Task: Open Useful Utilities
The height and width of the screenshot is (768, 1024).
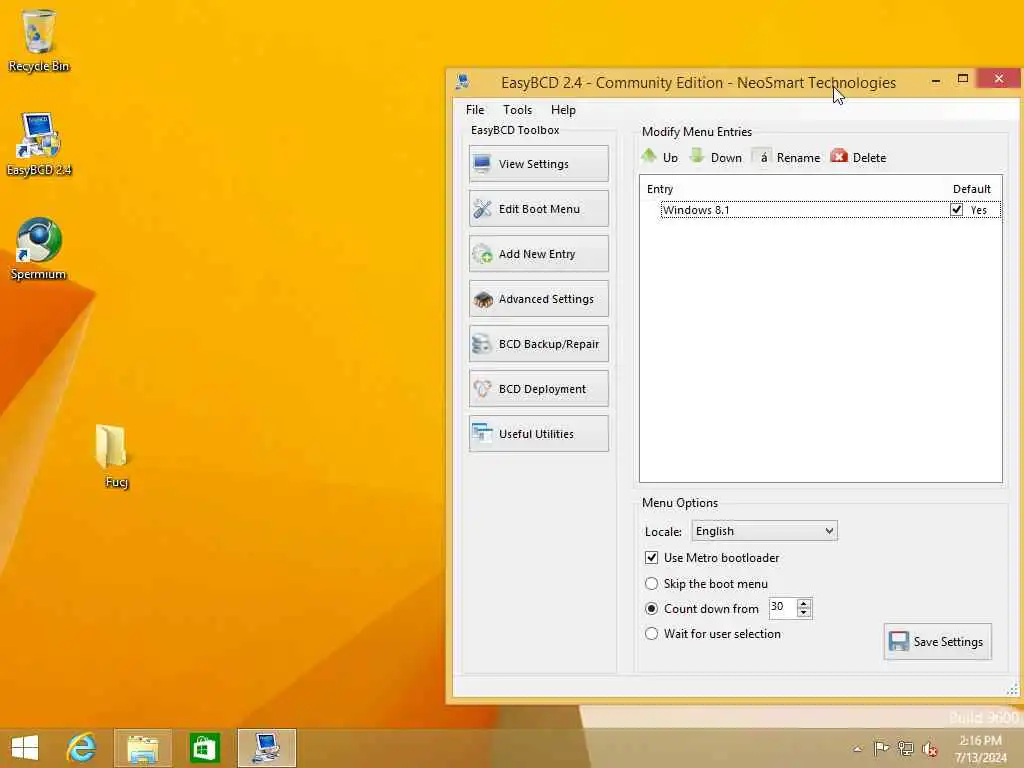Action: (x=538, y=434)
